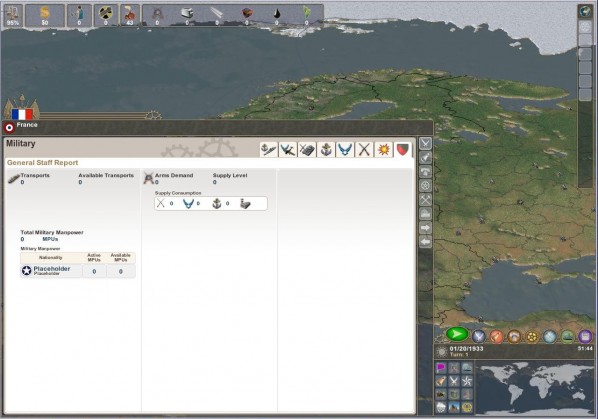Click the French flag emblem

click(22, 114)
